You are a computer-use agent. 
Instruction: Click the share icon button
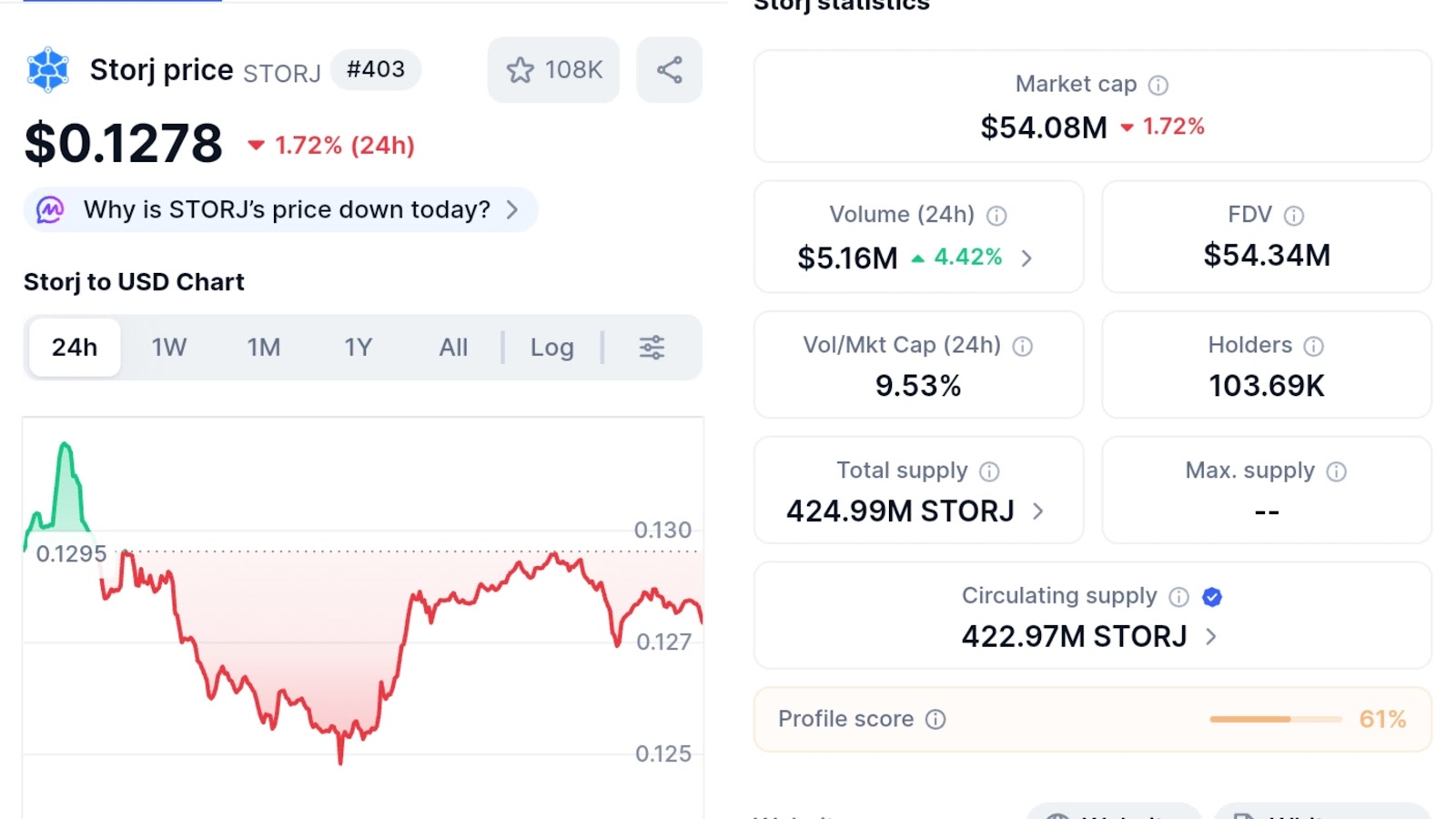coord(669,70)
